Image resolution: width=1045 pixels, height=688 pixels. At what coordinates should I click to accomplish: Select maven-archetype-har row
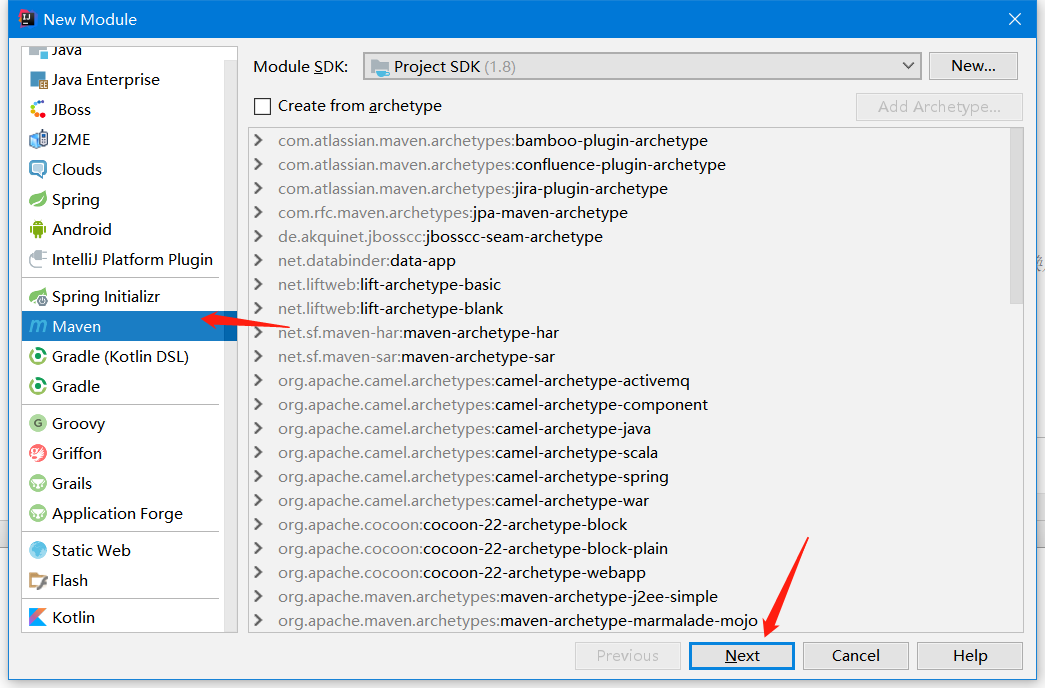click(629, 333)
